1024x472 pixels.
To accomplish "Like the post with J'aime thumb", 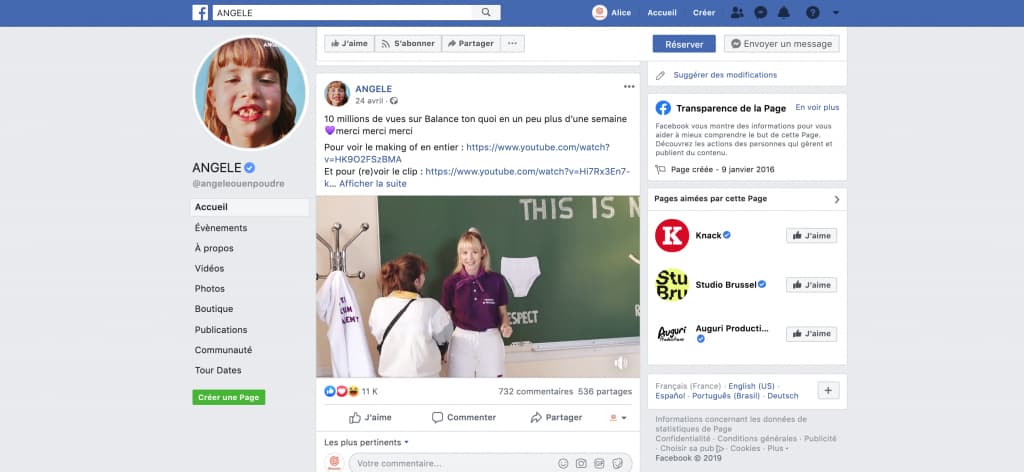I will pos(370,417).
